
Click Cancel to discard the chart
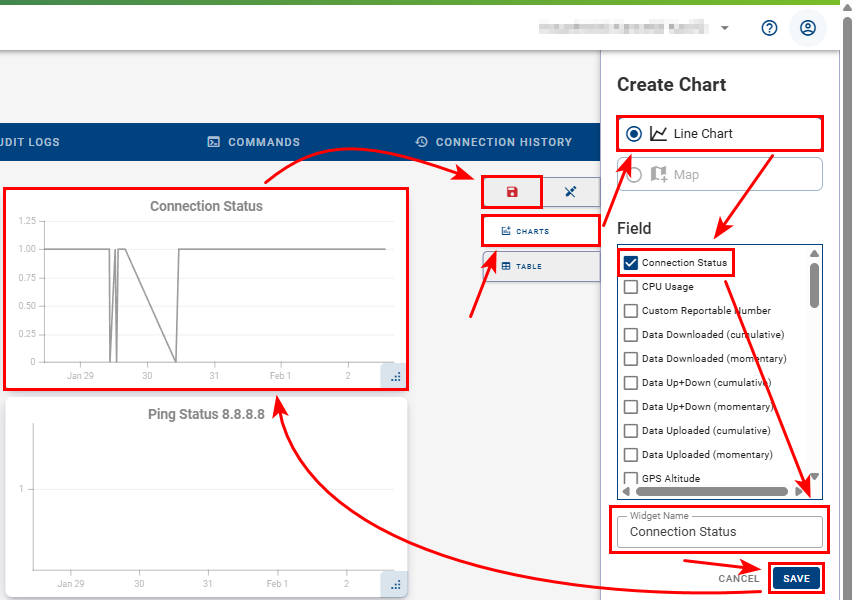point(738,579)
